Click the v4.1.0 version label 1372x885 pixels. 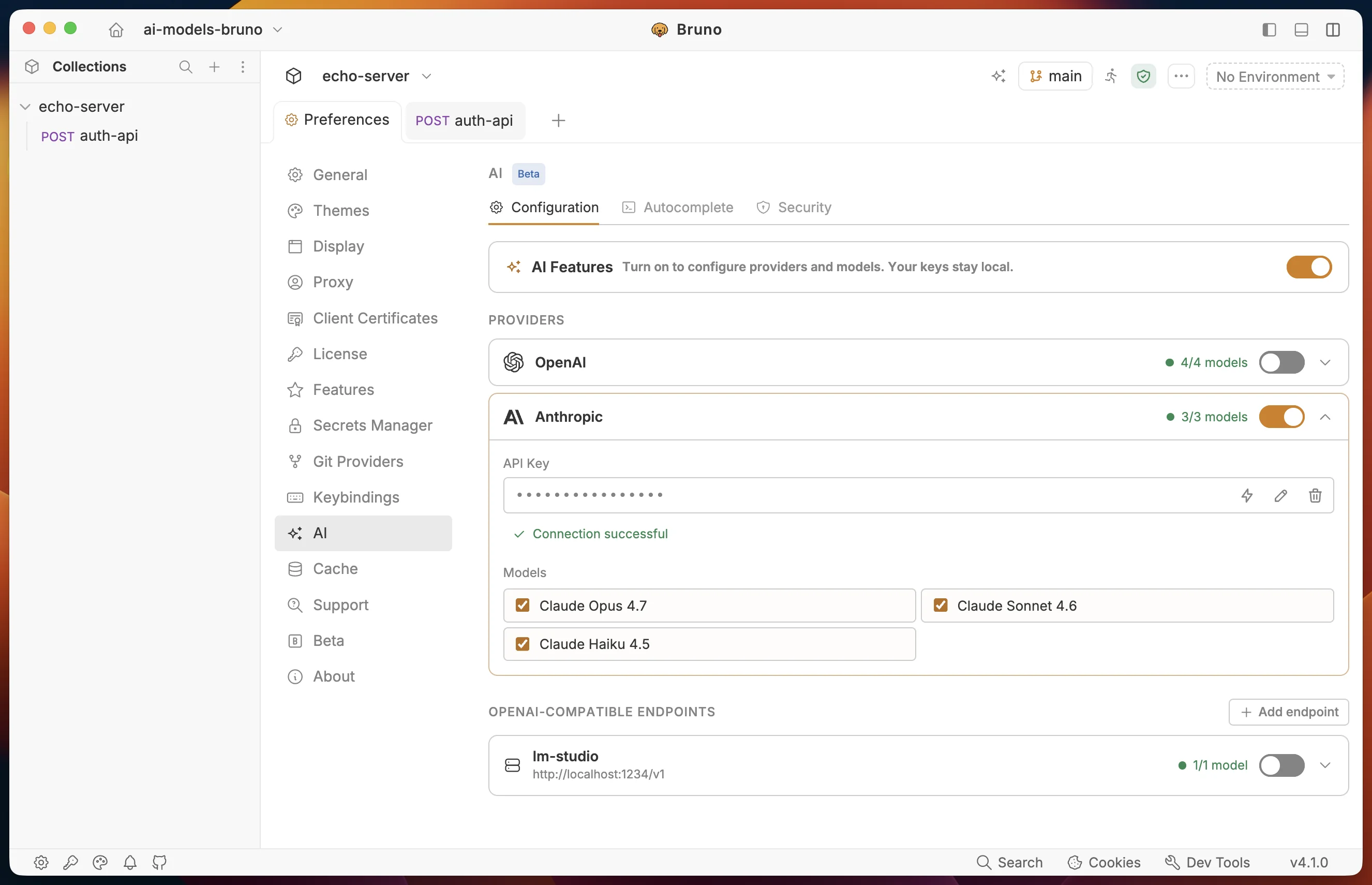click(x=1309, y=862)
